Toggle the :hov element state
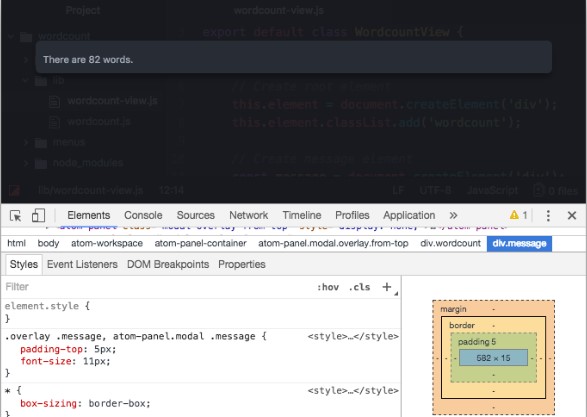Image resolution: width=587 pixels, height=417 pixels. 328,287
